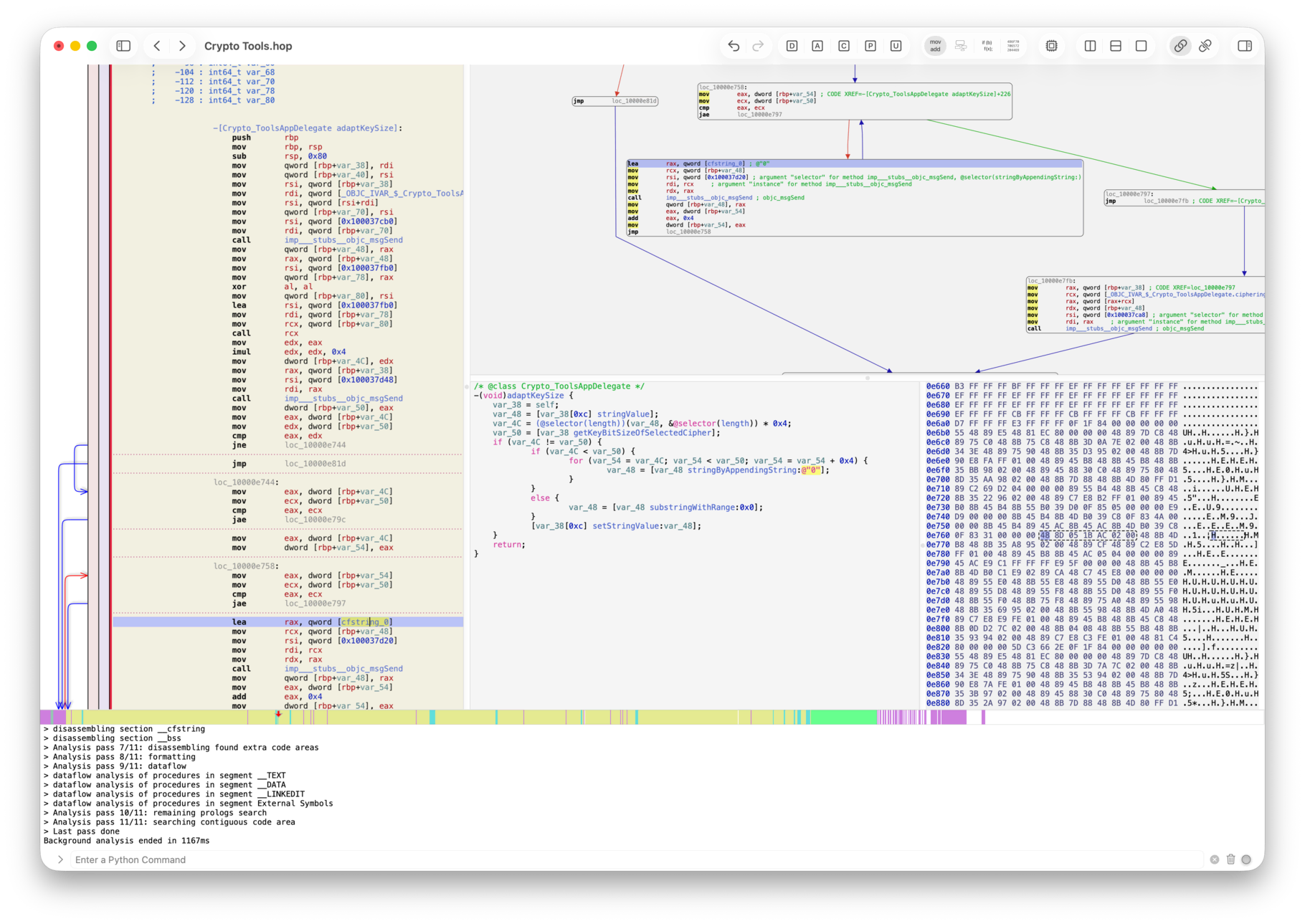Image resolution: width=1305 pixels, height=924 pixels.
Task: Expand console using chevron beside Python field
Action: point(60,859)
